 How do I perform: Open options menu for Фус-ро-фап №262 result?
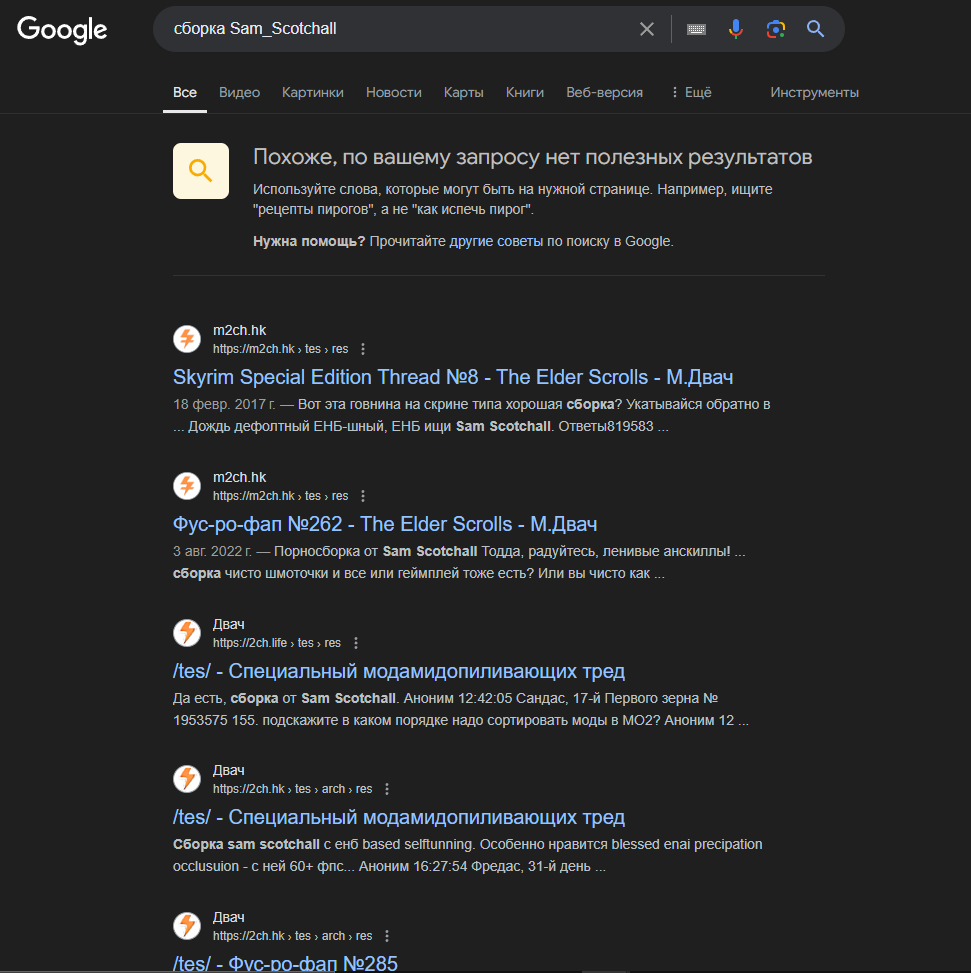click(x=363, y=496)
